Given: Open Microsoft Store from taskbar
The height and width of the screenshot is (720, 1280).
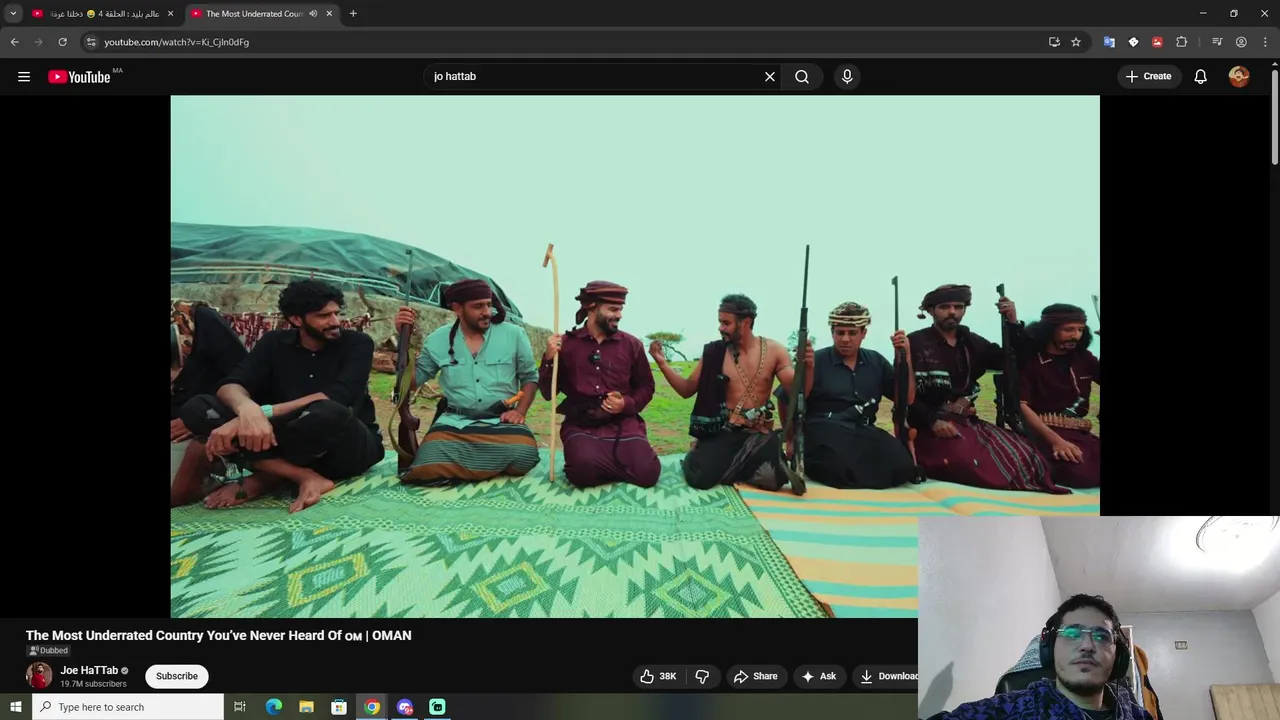Looking at the screenshot, I should (339, 707).
